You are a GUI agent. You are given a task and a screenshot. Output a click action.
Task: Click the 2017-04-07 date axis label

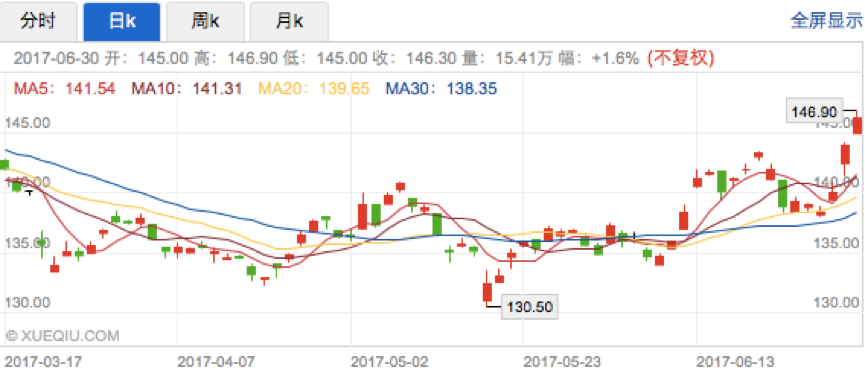click(x=216, y=362)
